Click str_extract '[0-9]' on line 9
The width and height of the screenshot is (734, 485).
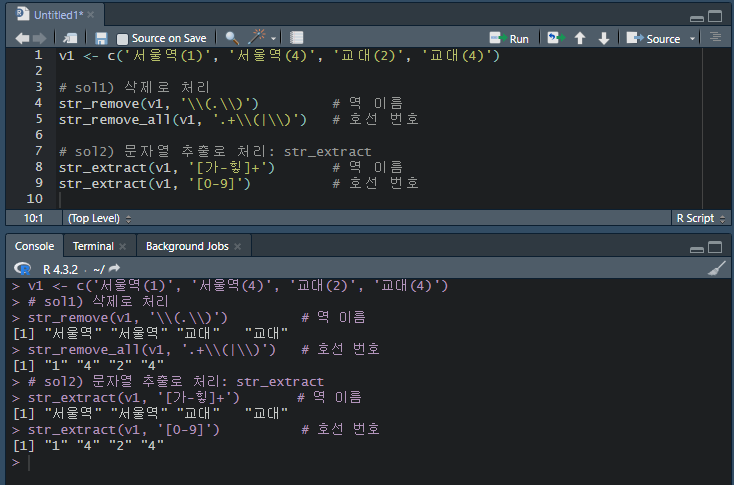tap(154, 184)
